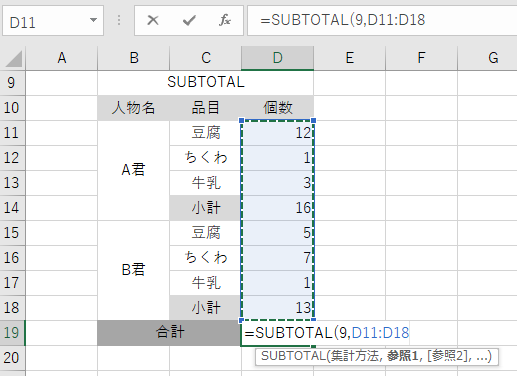Click cell with value 5
Screen dimensions: 517x376
(278, 233)
